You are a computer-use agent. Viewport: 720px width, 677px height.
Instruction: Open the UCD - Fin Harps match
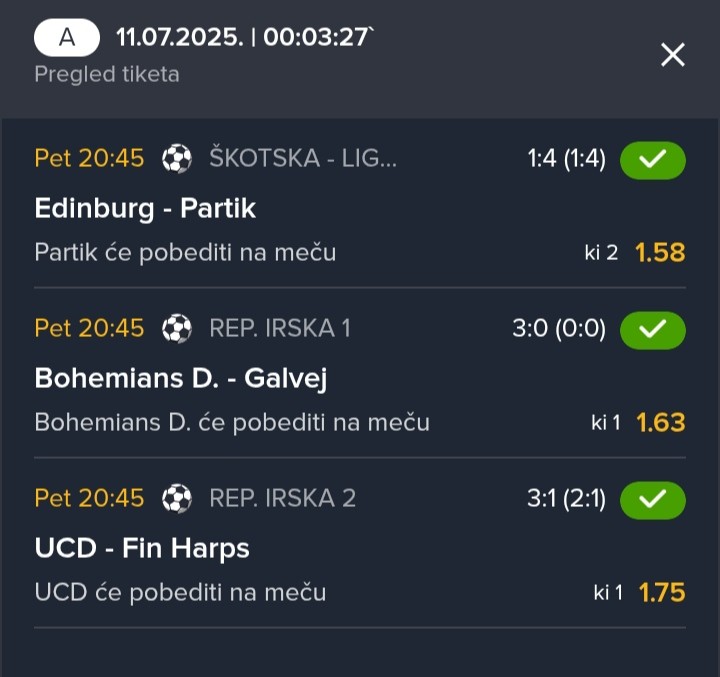click(142, 548)
